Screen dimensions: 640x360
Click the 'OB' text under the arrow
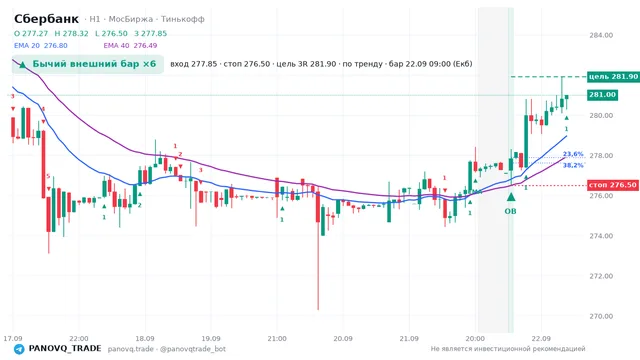(511, 211)
